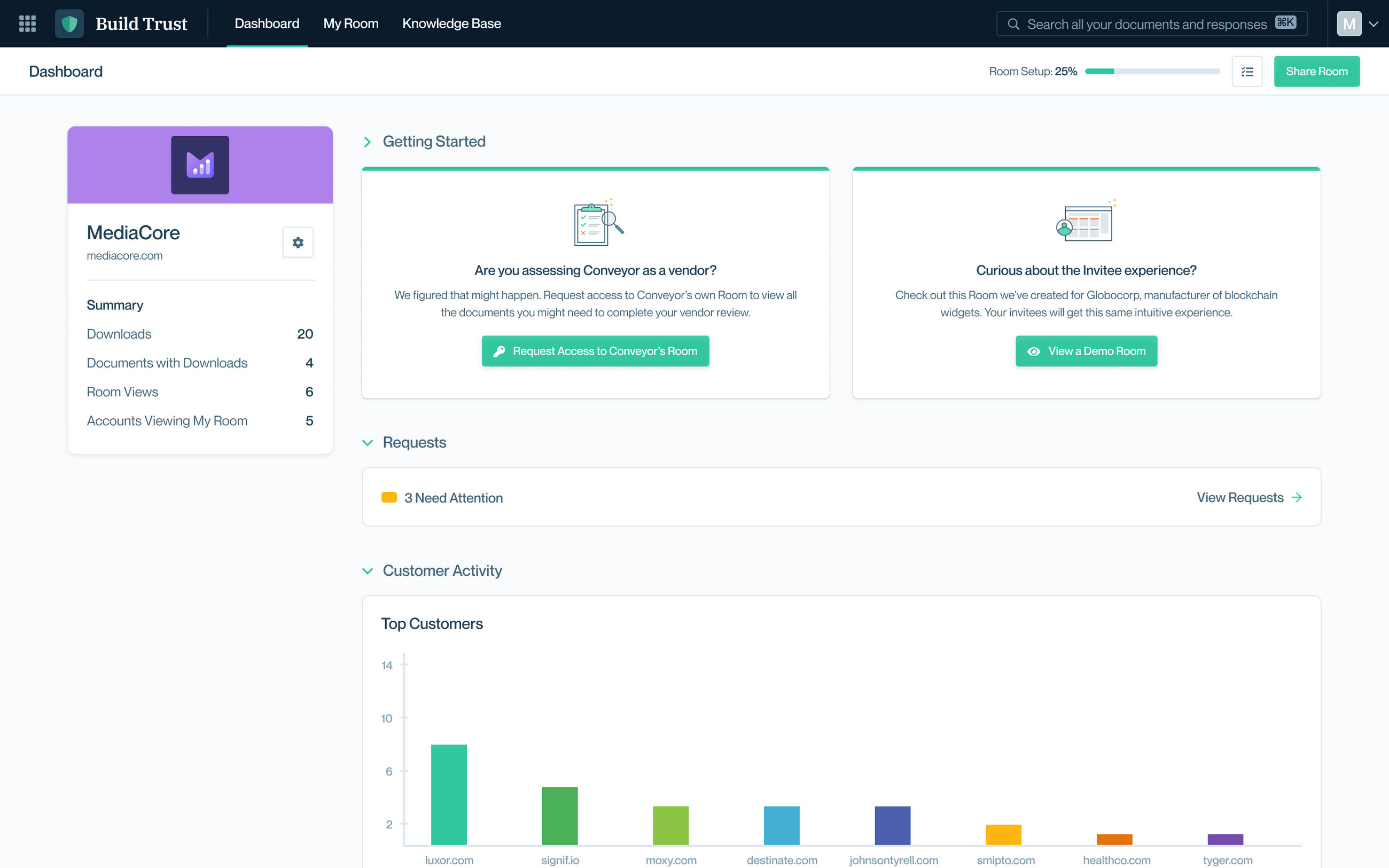
Task: Expand the Getting Started section
Action: click(x=368, y=142)
